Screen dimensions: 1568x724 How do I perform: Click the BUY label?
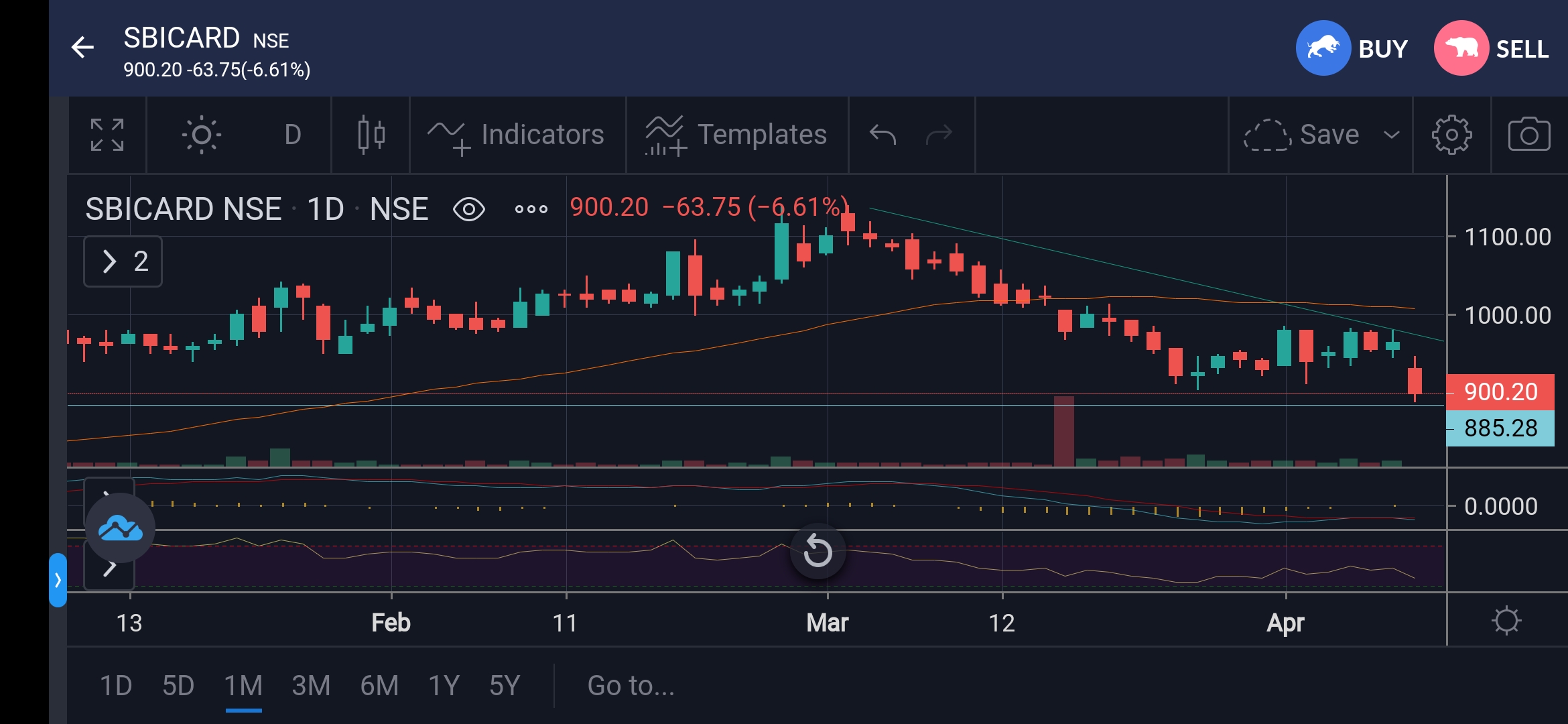coord(1383,49)
